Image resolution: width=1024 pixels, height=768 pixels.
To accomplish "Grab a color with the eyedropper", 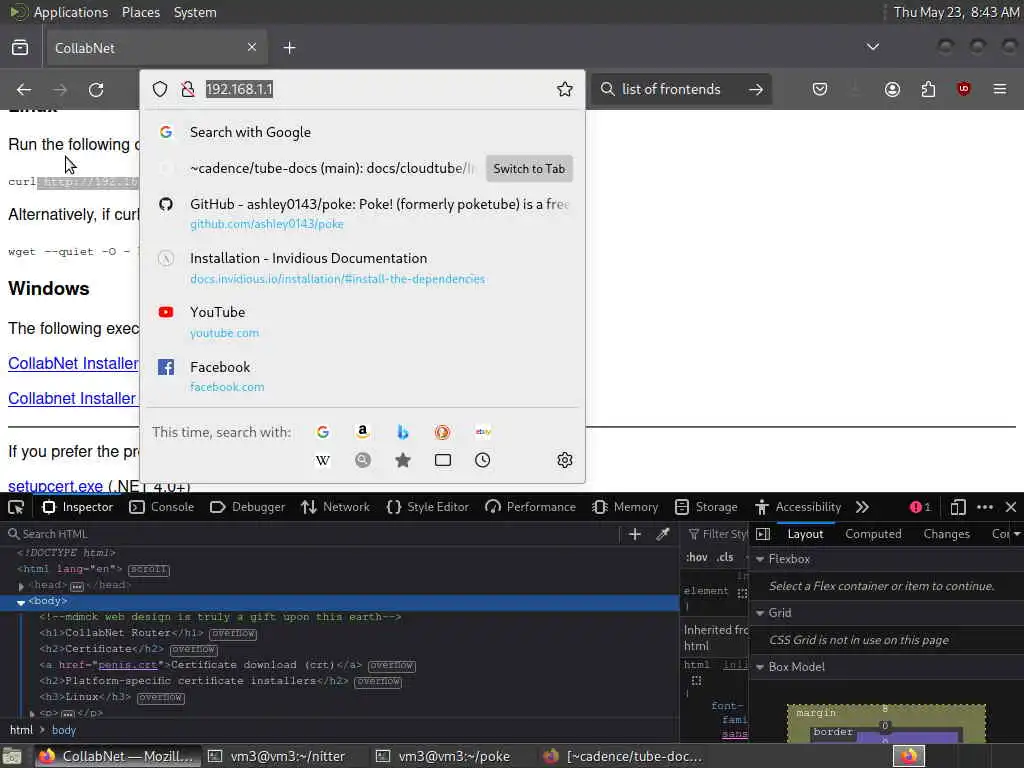I will pos(663,534).
